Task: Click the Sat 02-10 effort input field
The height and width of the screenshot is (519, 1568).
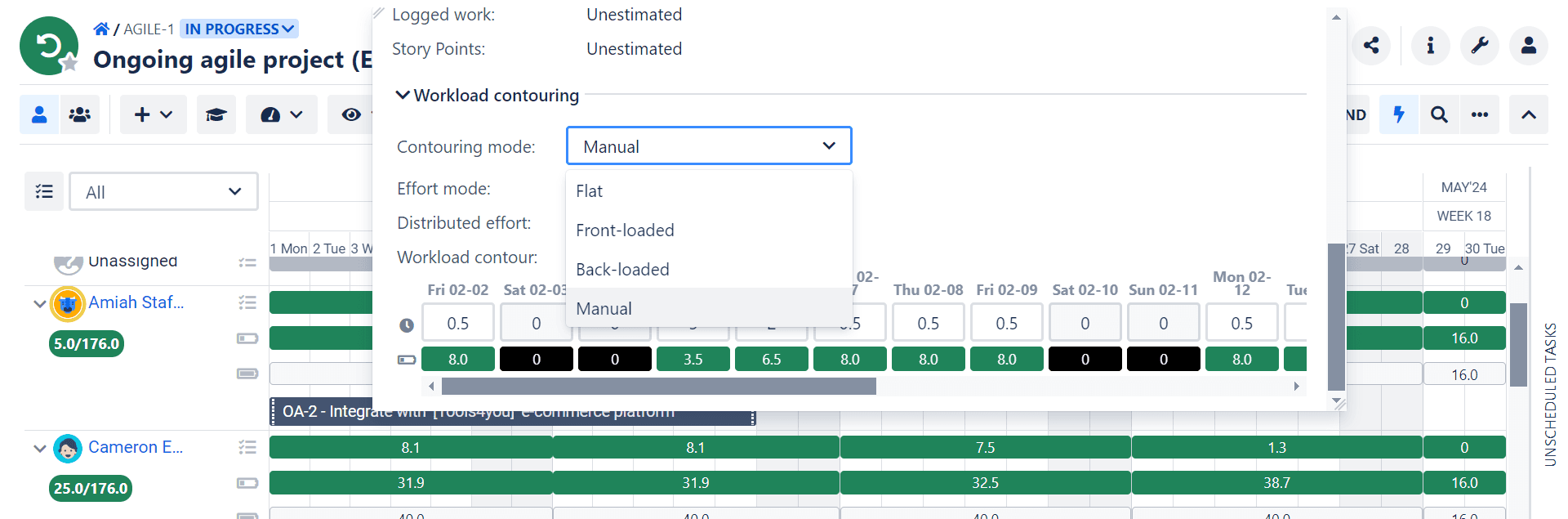Action: click(1085, 323)
